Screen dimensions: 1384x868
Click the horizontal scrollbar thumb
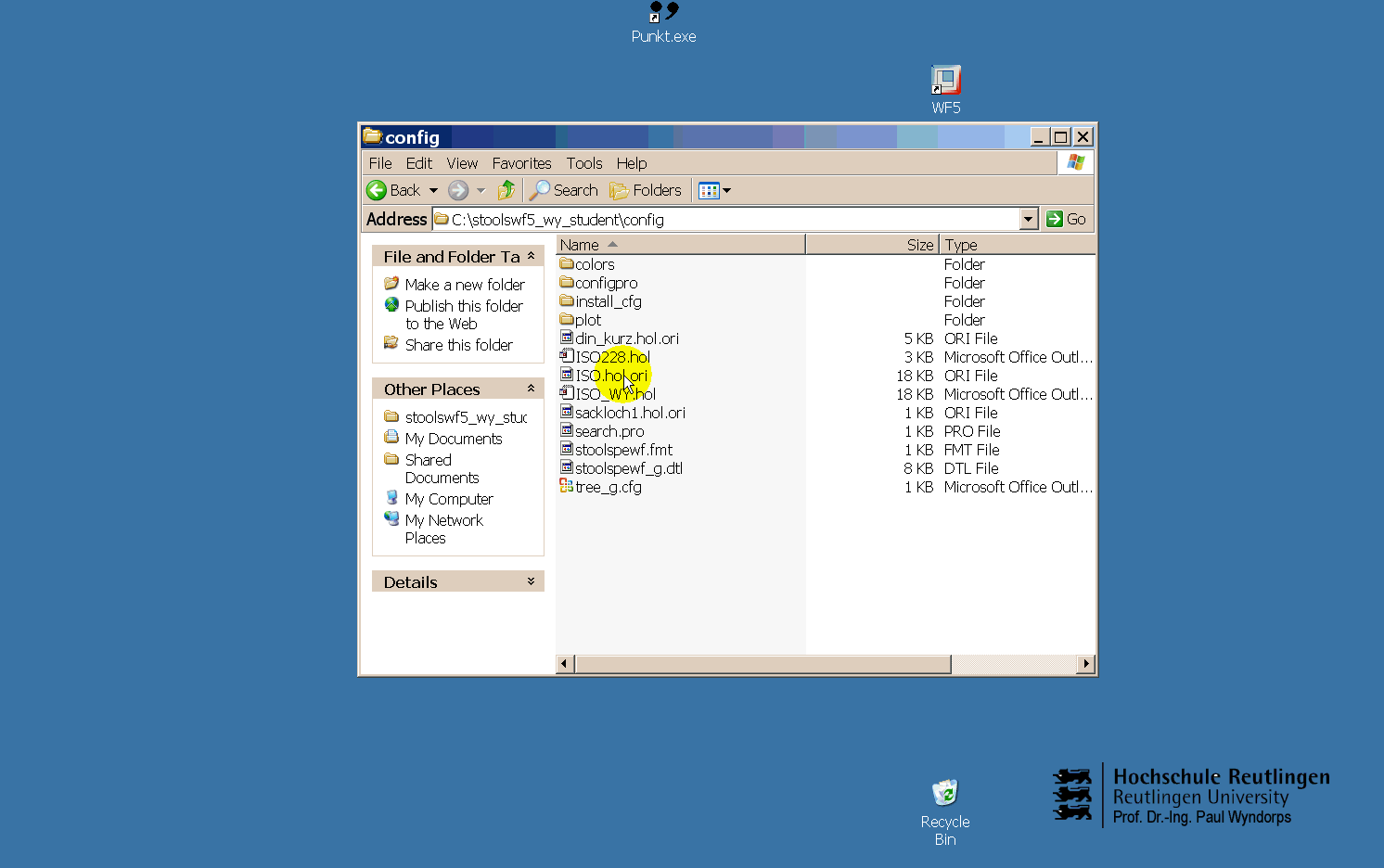click(762, 664)
